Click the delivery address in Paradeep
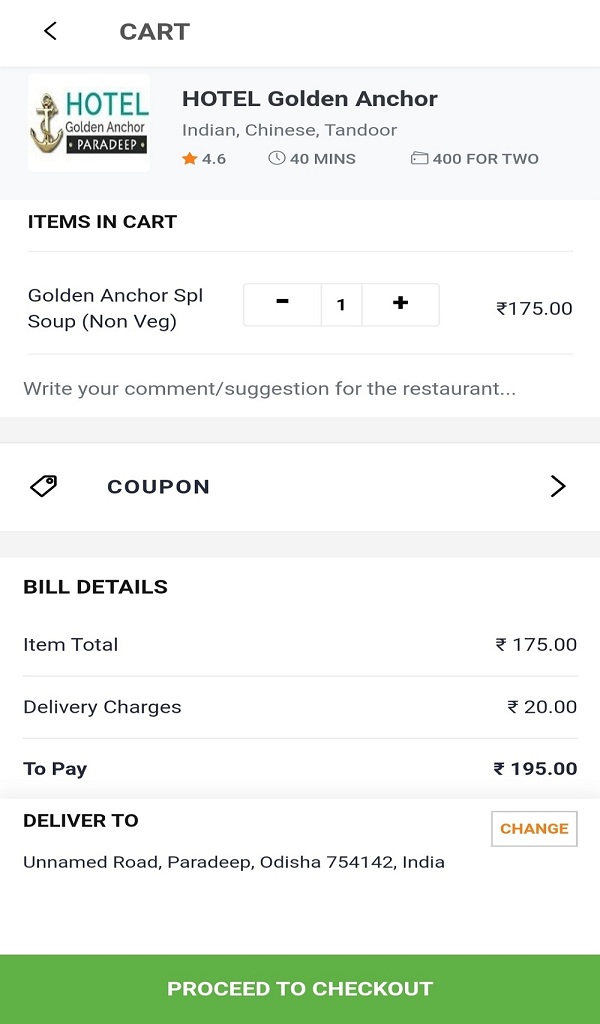Viewport: 600px width, 1024px height. click(x=234, y=861)
